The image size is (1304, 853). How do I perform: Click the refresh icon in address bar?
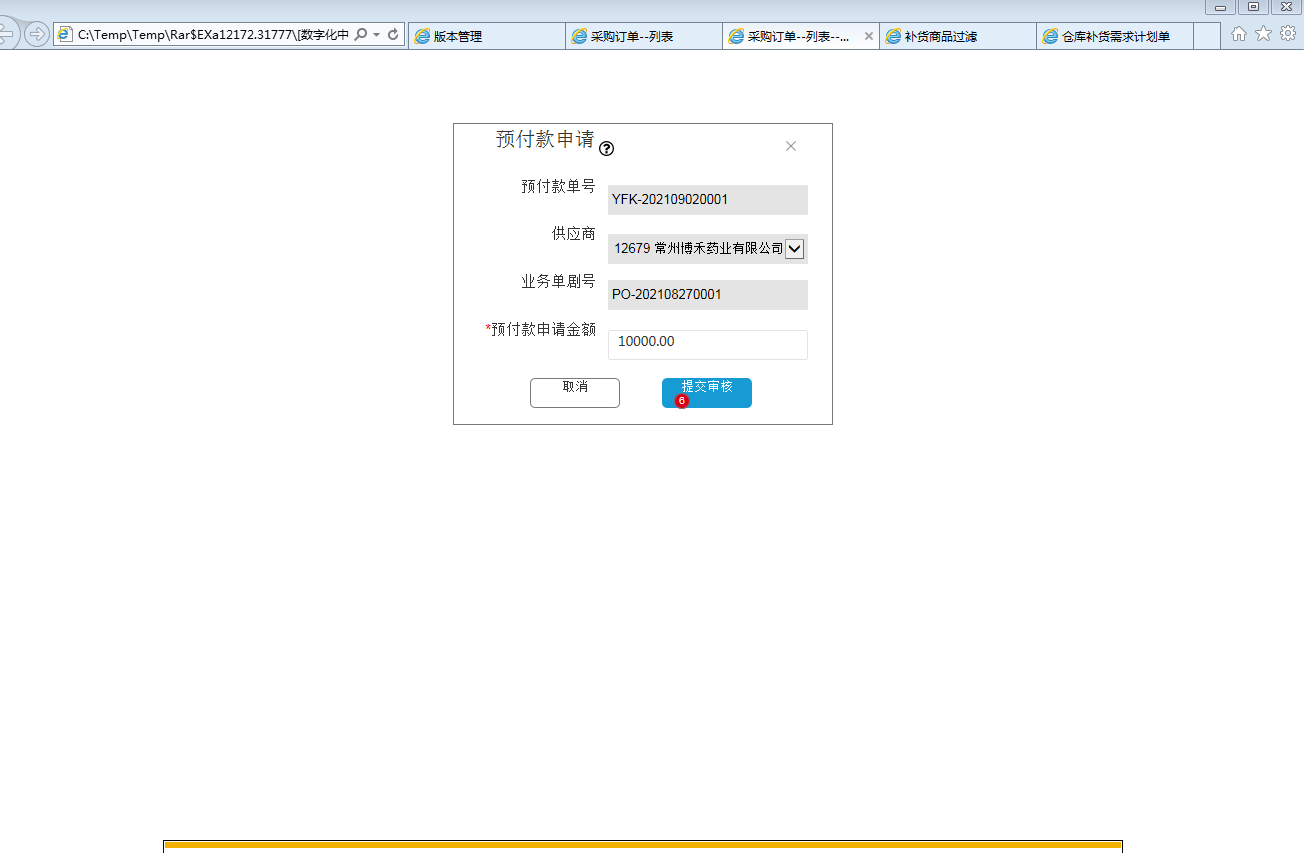[x=393, y=34]
